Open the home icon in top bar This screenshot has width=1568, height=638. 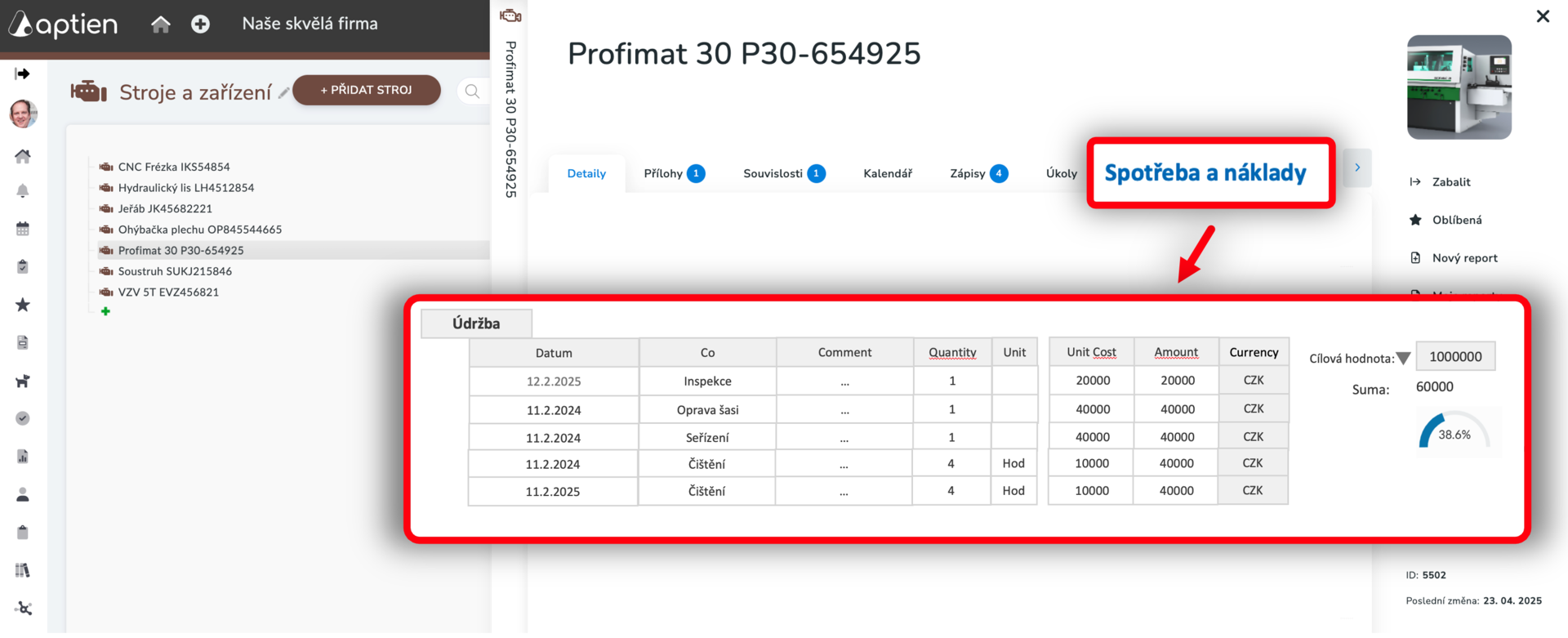tap(161, 25)
